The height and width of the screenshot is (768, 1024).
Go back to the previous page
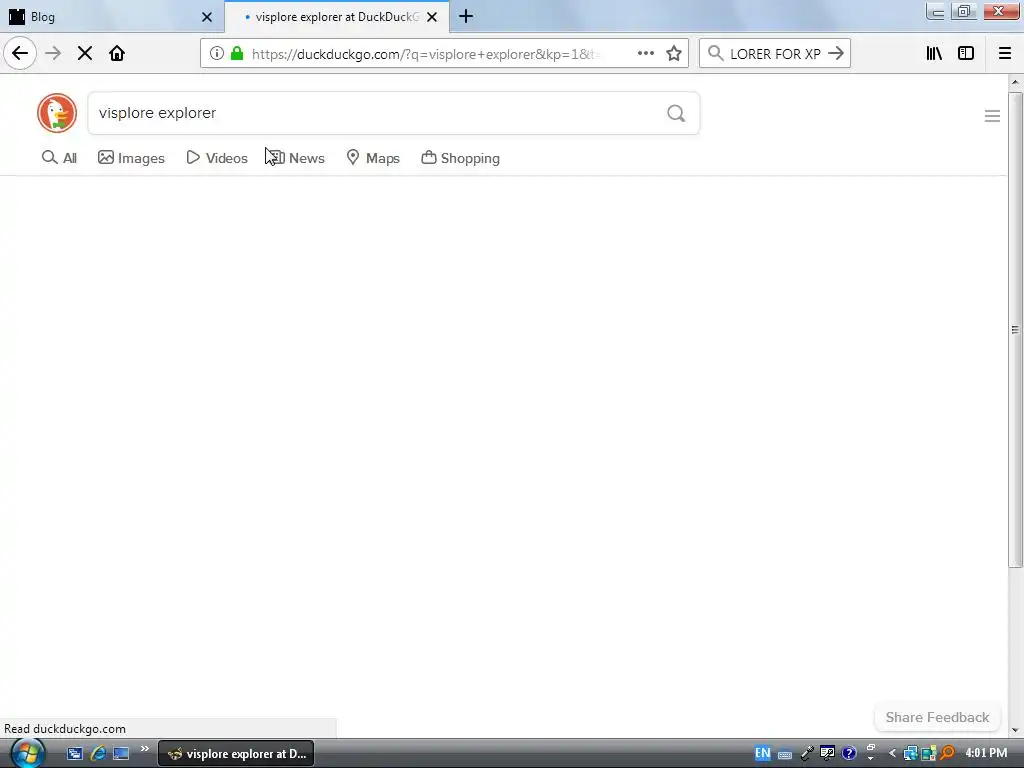(x=20, y=54)
